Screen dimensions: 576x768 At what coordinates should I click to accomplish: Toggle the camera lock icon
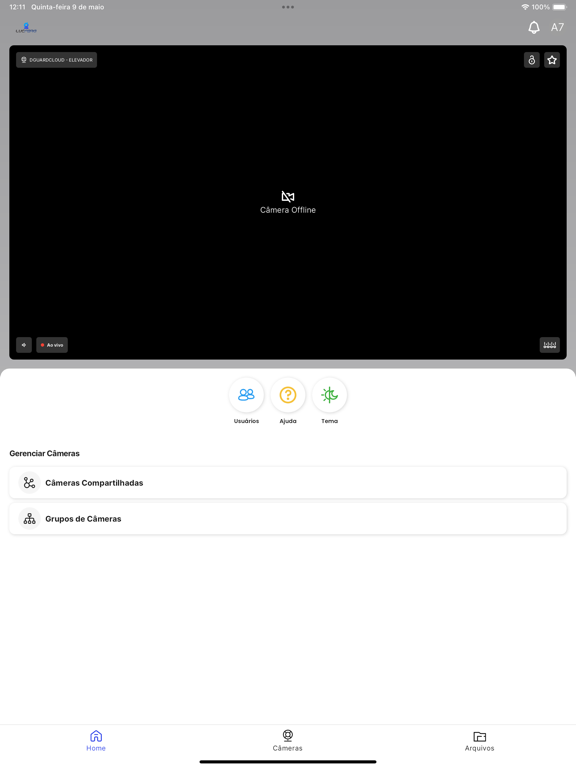pos(531,60)
